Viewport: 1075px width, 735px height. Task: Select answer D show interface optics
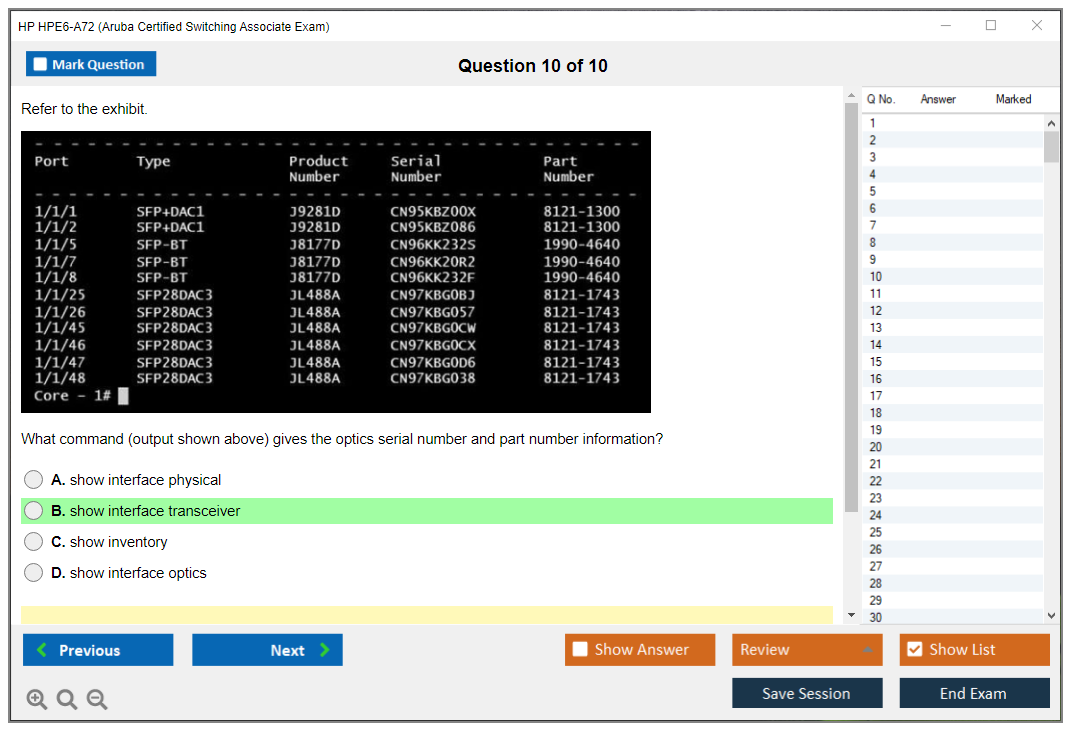[34, 573]
